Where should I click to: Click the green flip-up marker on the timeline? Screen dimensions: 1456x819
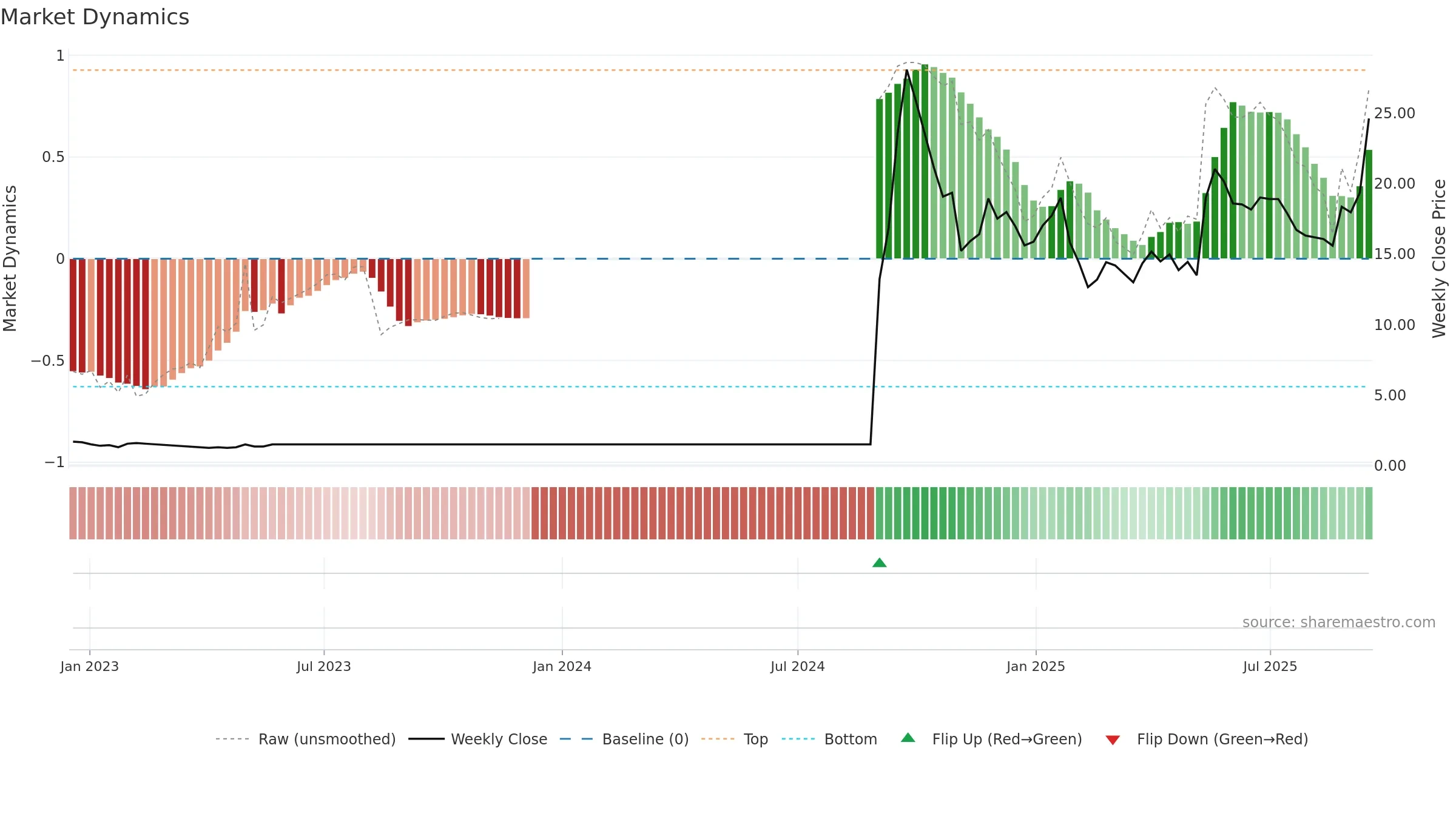pos(880,562)
